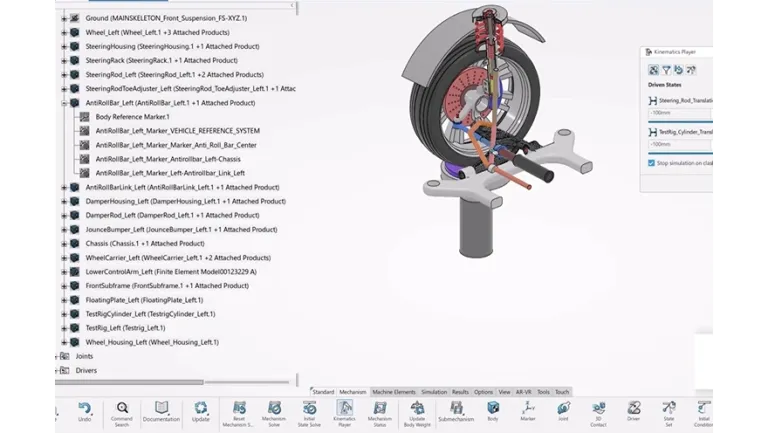Expand the Wheel_Left tree node
The image size is (768, 433).
(x=64, y=32)
